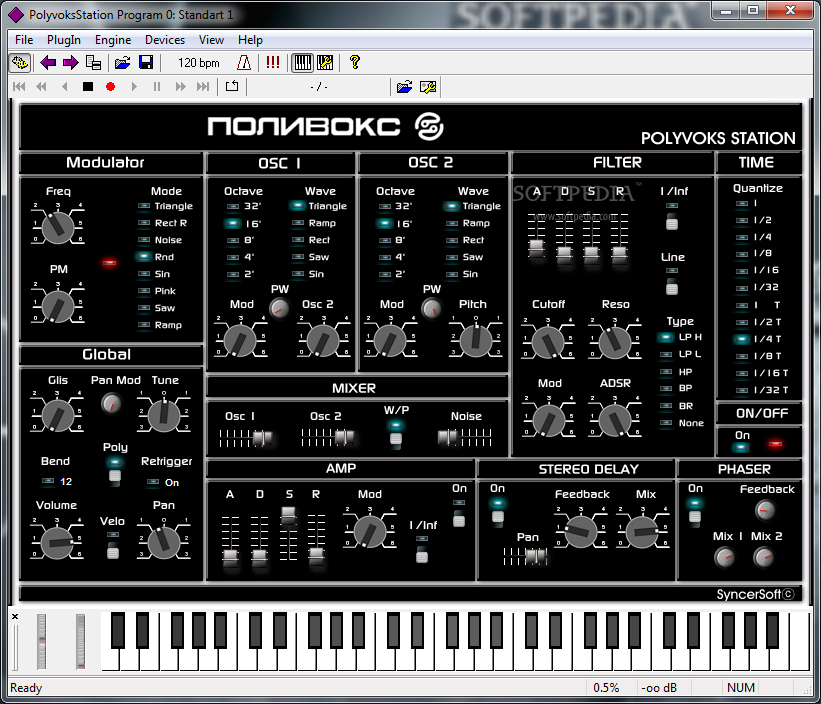Screen dimensions: 821x704
Task: Open the View menu
Action: pos(211,40)
